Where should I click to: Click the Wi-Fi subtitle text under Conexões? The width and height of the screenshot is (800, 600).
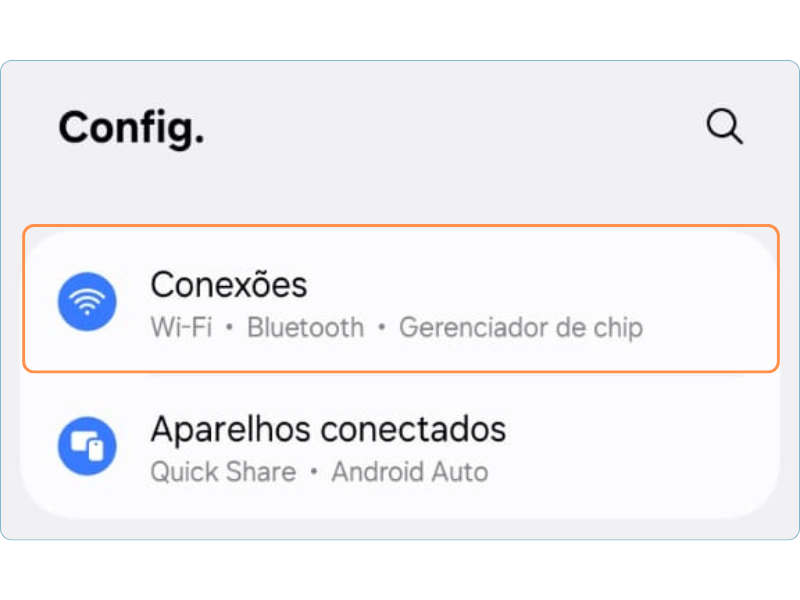(180, 328)
